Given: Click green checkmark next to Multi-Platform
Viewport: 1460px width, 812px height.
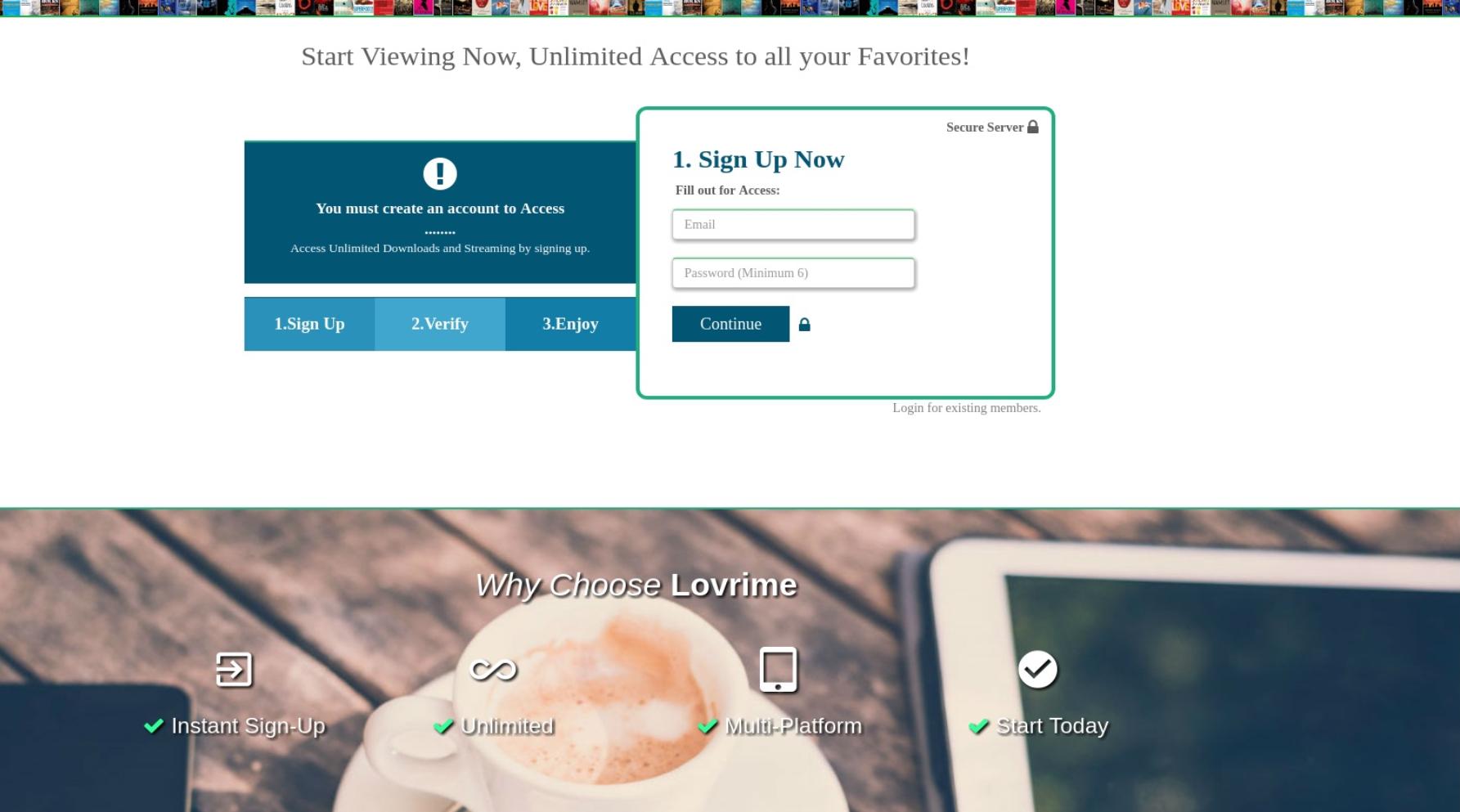Looking at the screenshot, I should point(708,725).
